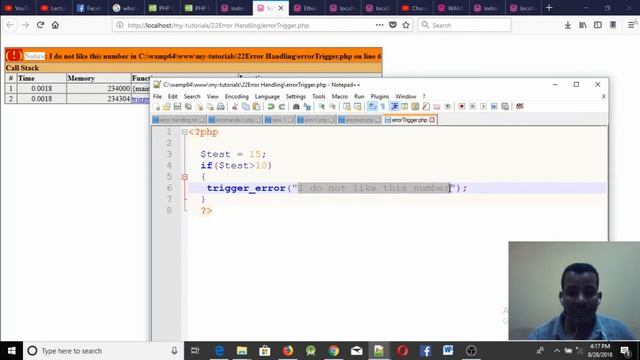
Task: Open page actions three-dot menu in address bar
Action: click(380, 25)
